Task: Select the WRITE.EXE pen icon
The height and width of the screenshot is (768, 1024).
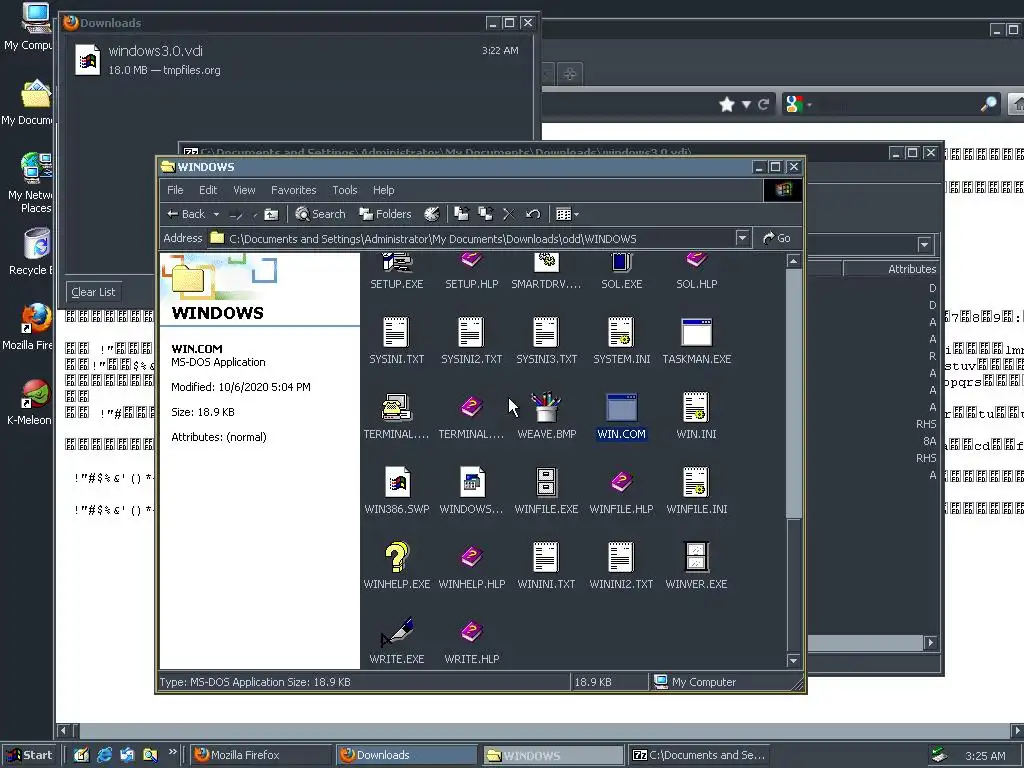Action: pyautogui.click(x=396, y=641)
